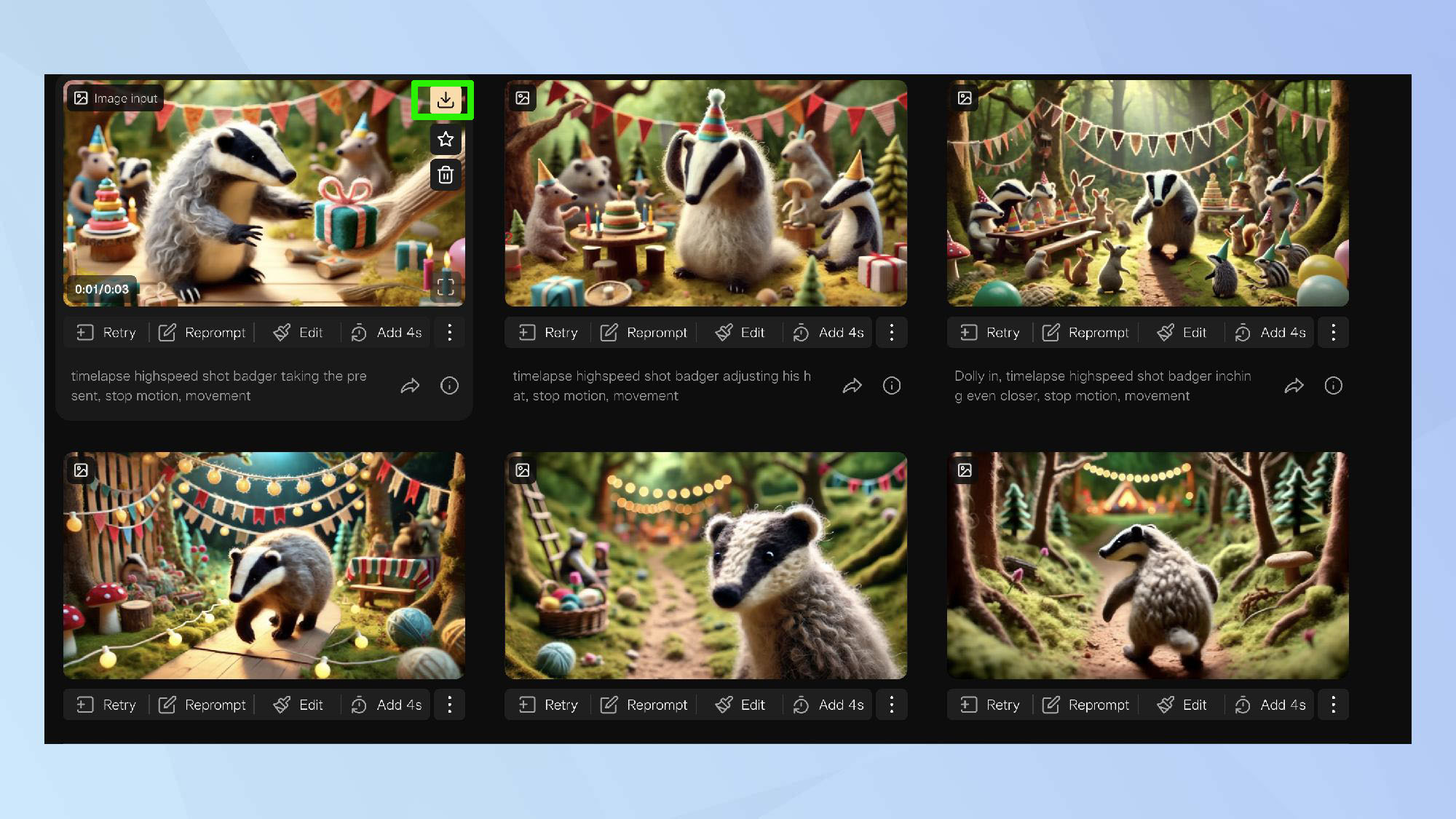Select Edit under the top-right video

click(1182, 333)
